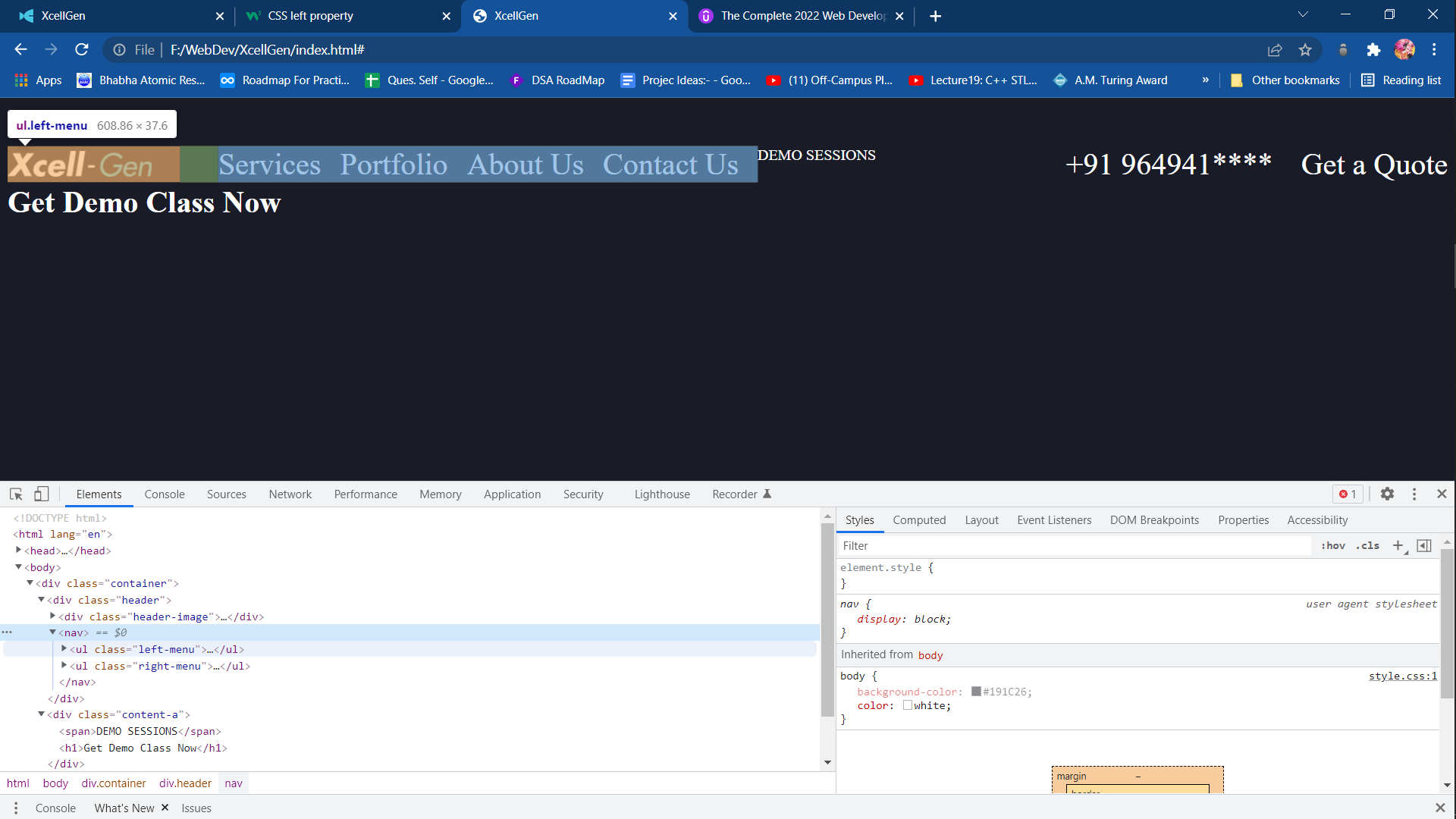Toggle the .cls element classes panel

1367,545
